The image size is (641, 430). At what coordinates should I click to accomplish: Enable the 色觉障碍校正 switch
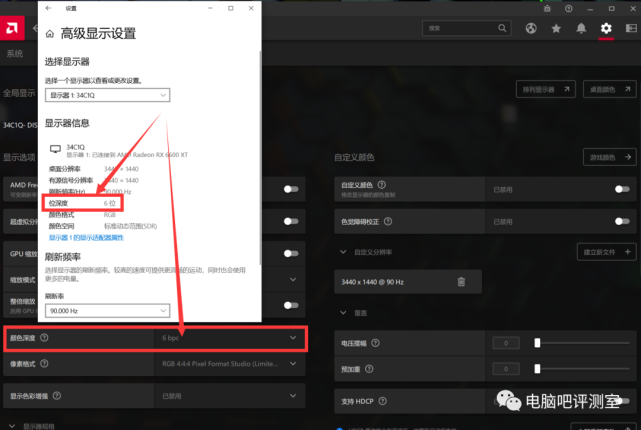coord(622,221)
